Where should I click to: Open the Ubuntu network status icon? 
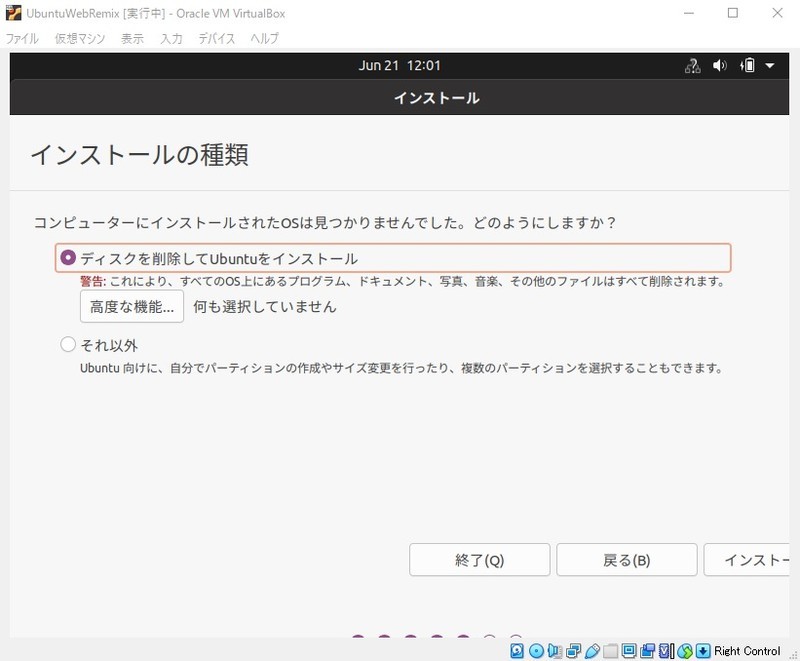coord(692,66)
